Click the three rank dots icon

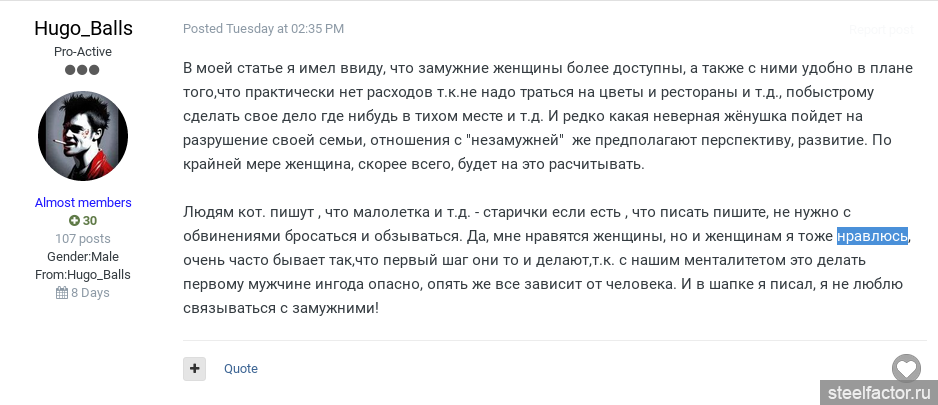click(83, 70)
